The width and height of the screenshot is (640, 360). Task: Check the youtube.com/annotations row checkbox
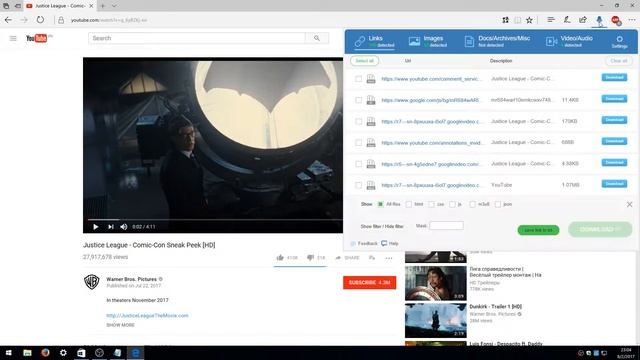pos(358,142)
